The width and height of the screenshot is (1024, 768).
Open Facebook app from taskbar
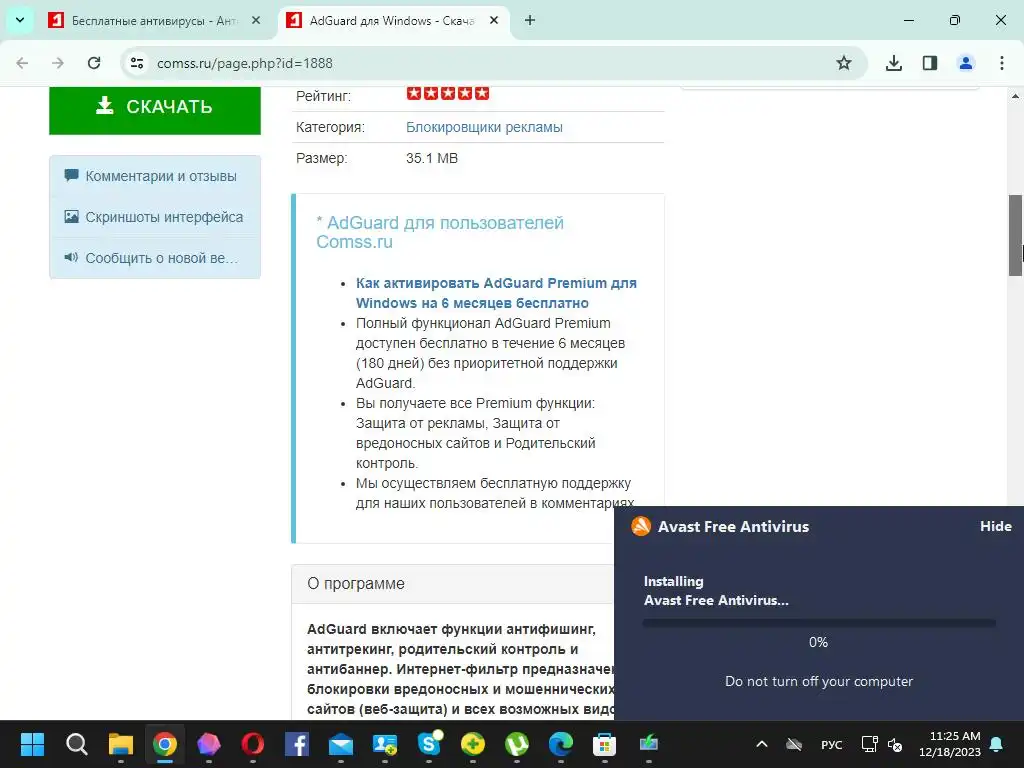(x=297, y=744)
